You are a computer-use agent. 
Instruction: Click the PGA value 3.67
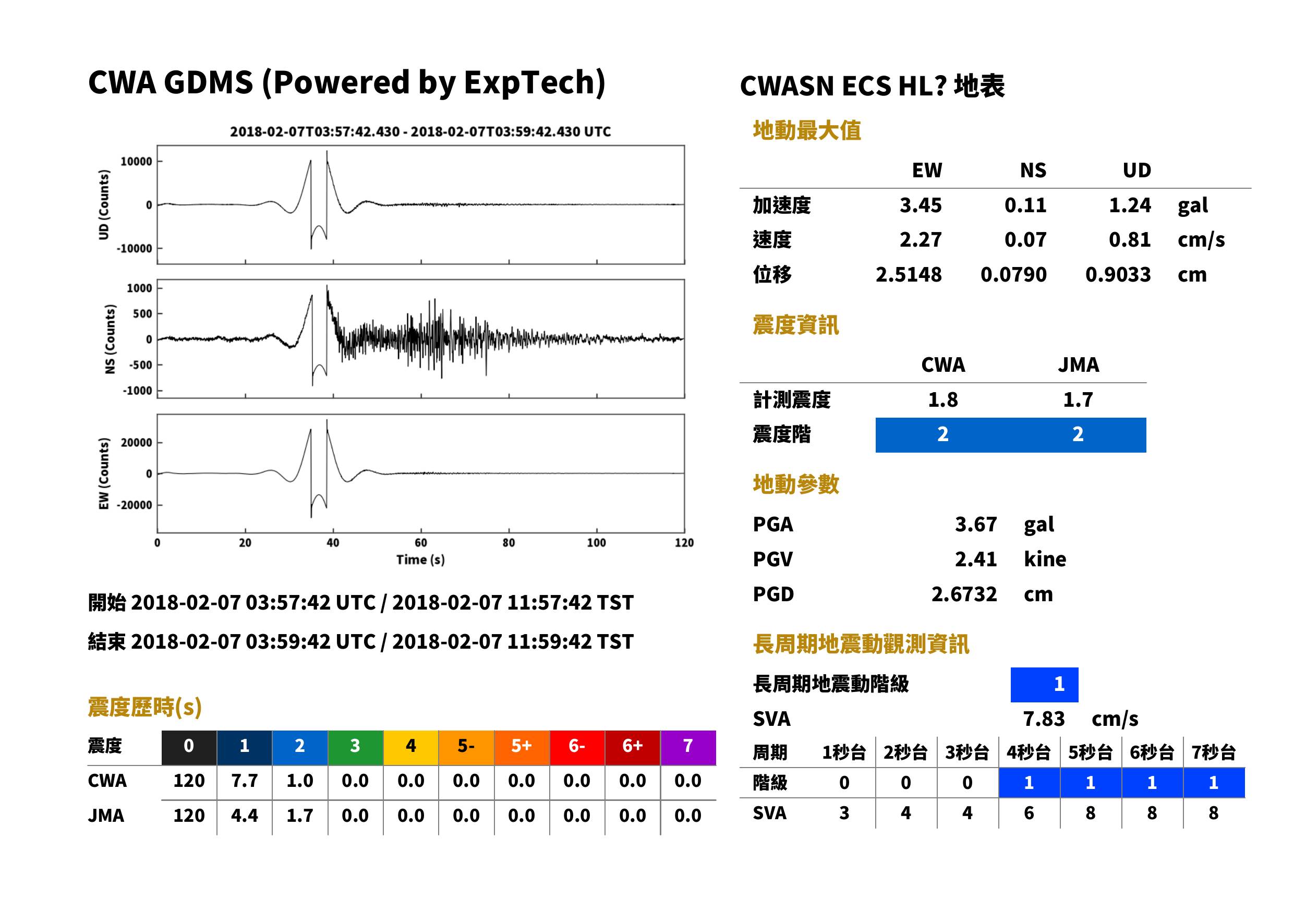tap(975, 525)
